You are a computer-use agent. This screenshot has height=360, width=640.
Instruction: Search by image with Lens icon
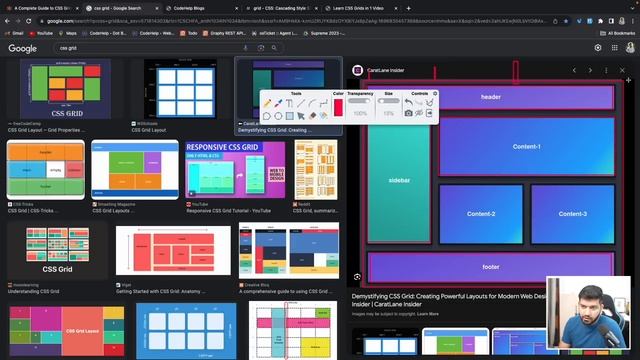point(261,48)
